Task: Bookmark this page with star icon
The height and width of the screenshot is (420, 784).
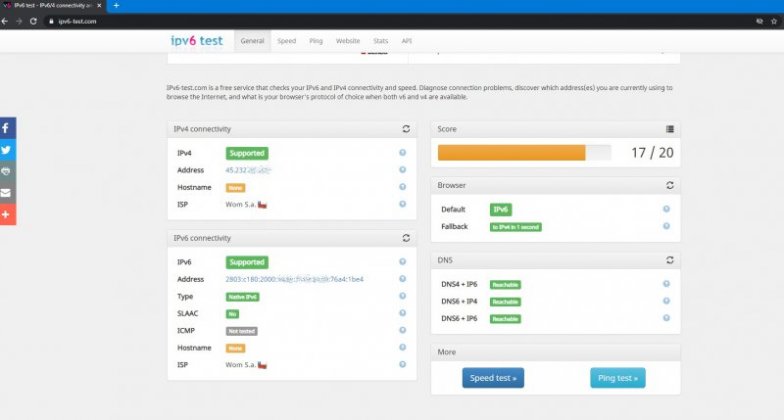Action: 774,21
